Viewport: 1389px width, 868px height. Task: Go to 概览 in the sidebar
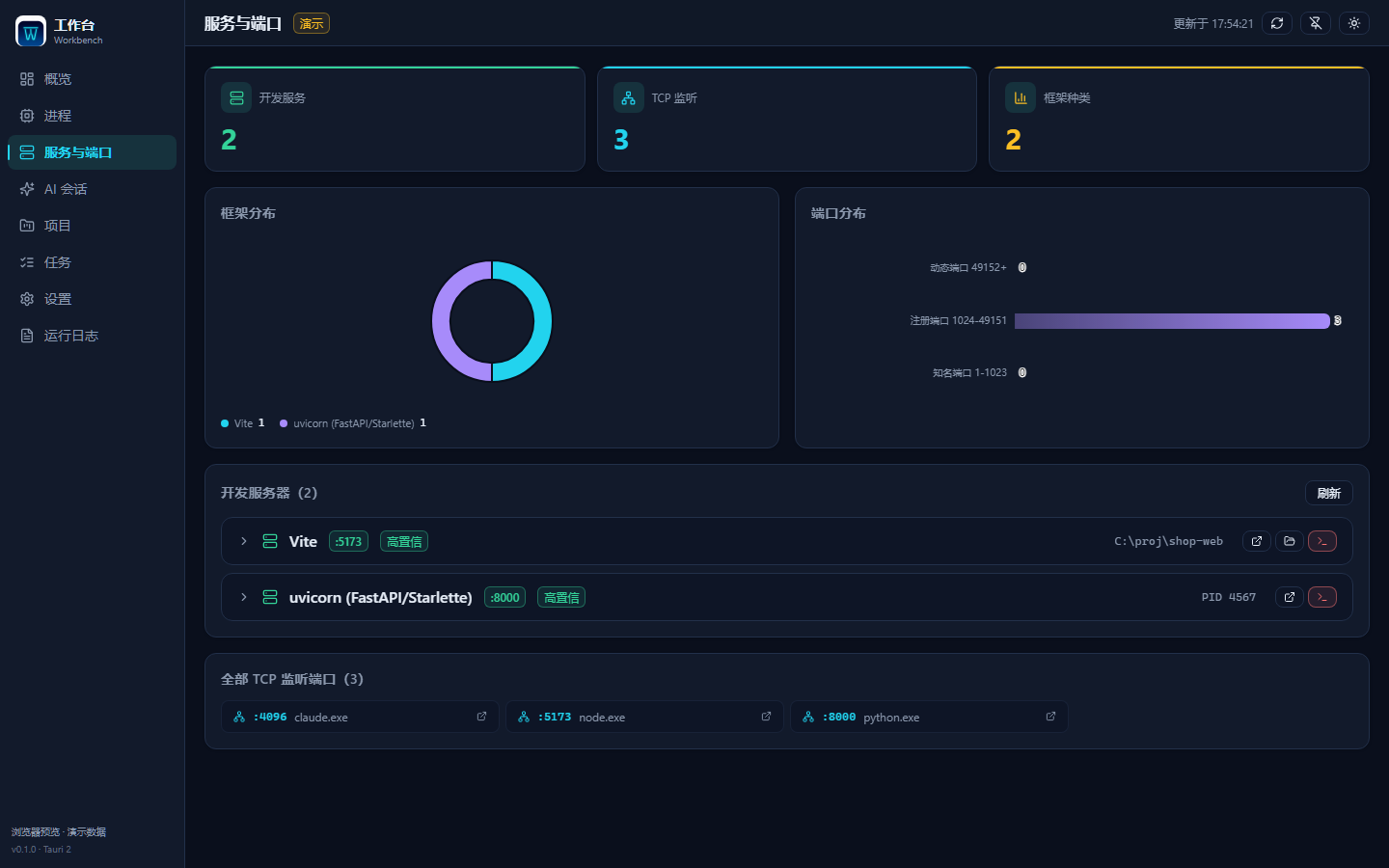92,79
